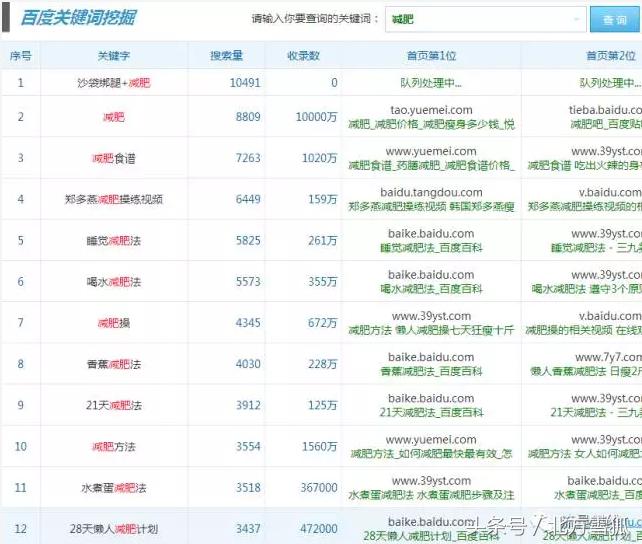Click search volume 3518

point(248,488)
